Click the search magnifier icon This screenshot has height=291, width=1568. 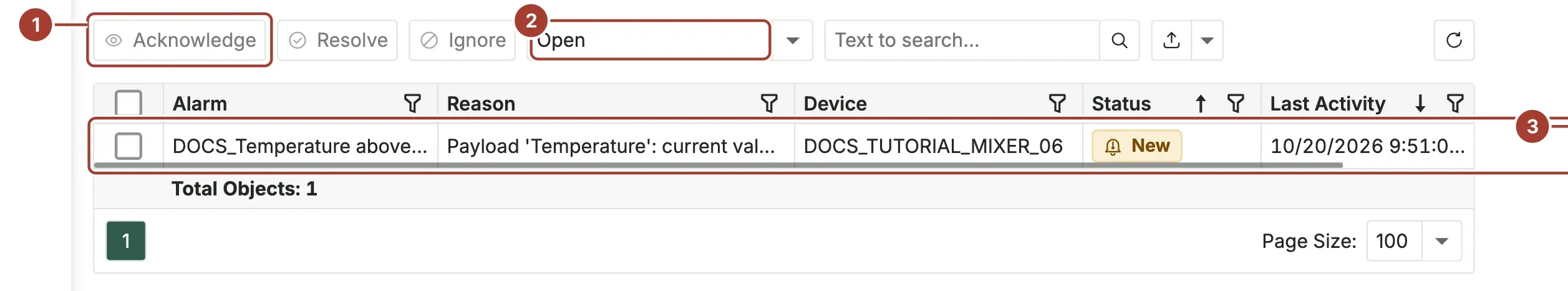click(x=1120, y=41)
